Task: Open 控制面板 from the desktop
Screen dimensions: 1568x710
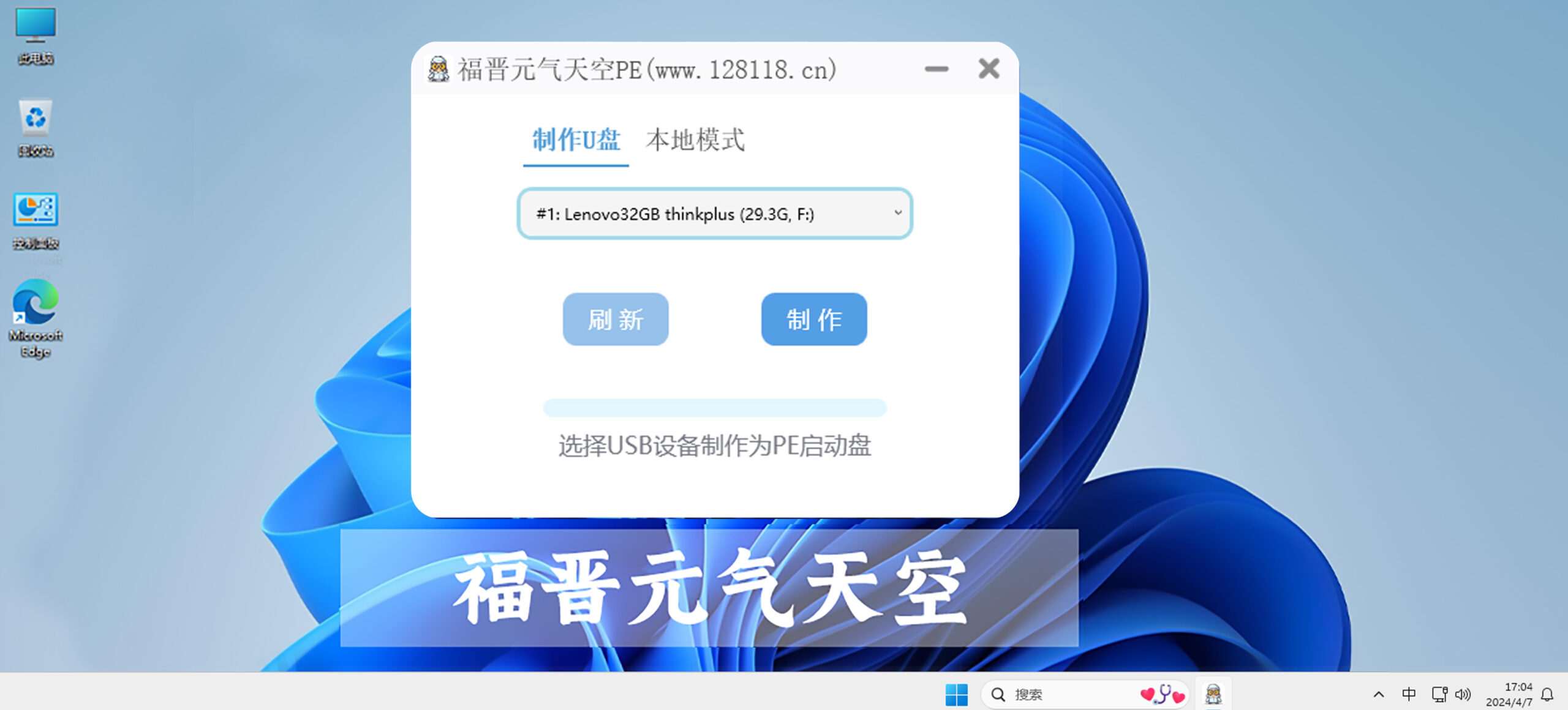Action: (x=35, y=211)
